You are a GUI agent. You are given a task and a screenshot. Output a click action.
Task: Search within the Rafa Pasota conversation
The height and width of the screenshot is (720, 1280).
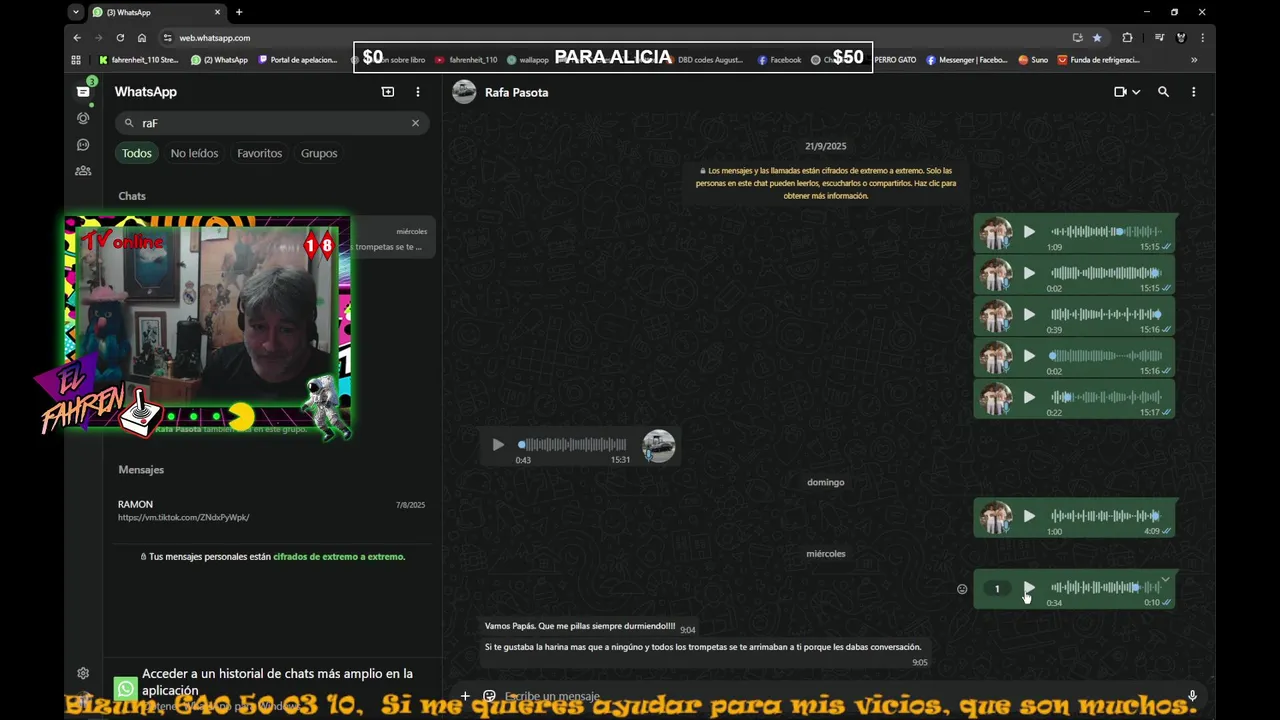coord(1163,92)
